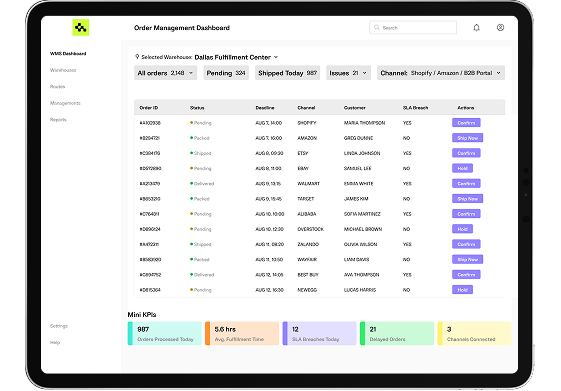Click the Status column header
Screen dimensions: 561x391
[x=197, y=108]
